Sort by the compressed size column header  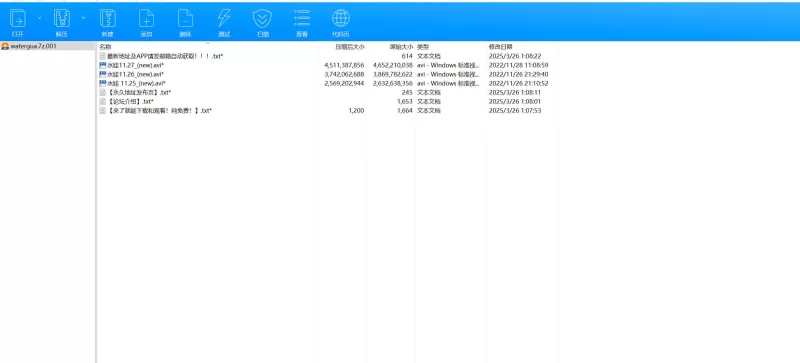(x=350, y=46)
